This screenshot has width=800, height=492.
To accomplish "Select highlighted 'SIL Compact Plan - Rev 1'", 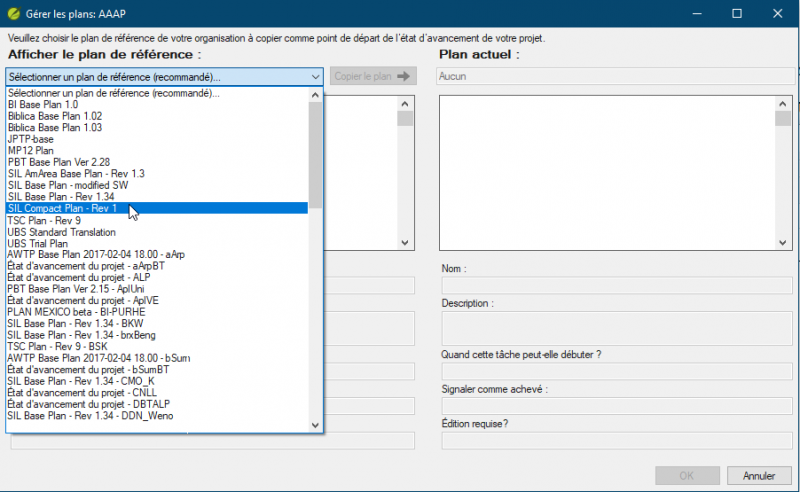I will point(157,208).
